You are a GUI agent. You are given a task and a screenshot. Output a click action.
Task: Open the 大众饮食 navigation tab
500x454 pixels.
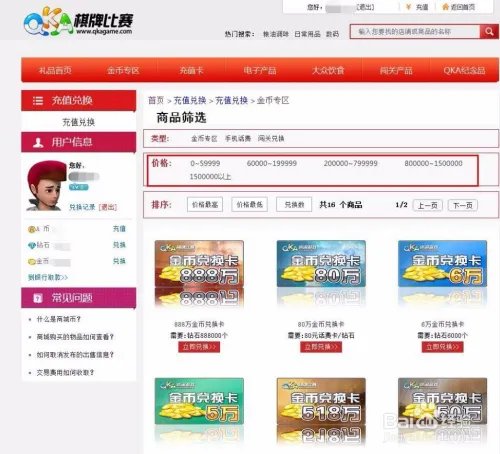(328, 70)
